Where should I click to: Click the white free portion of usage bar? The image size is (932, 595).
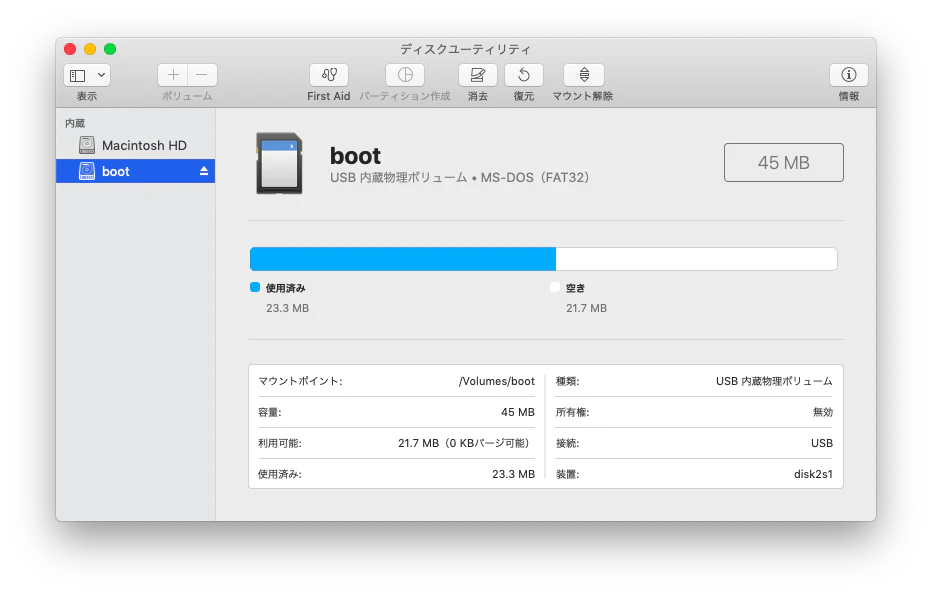click(x=697, y=259)
